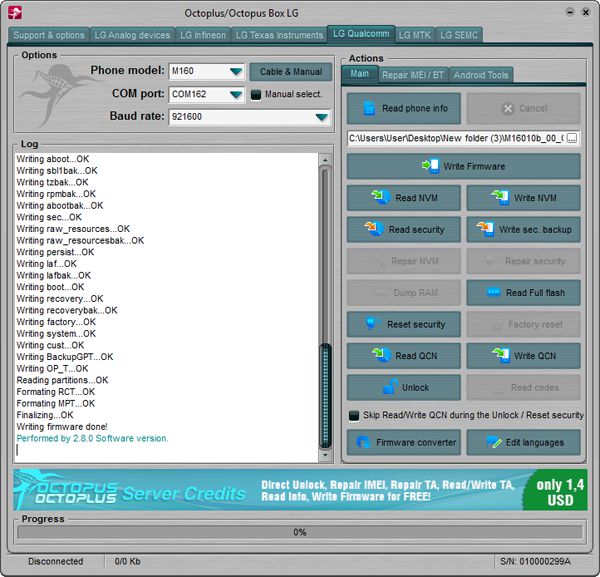600x577 pixels.
Task: Click the Unlock padlock icon
Action: click(390, 387)
